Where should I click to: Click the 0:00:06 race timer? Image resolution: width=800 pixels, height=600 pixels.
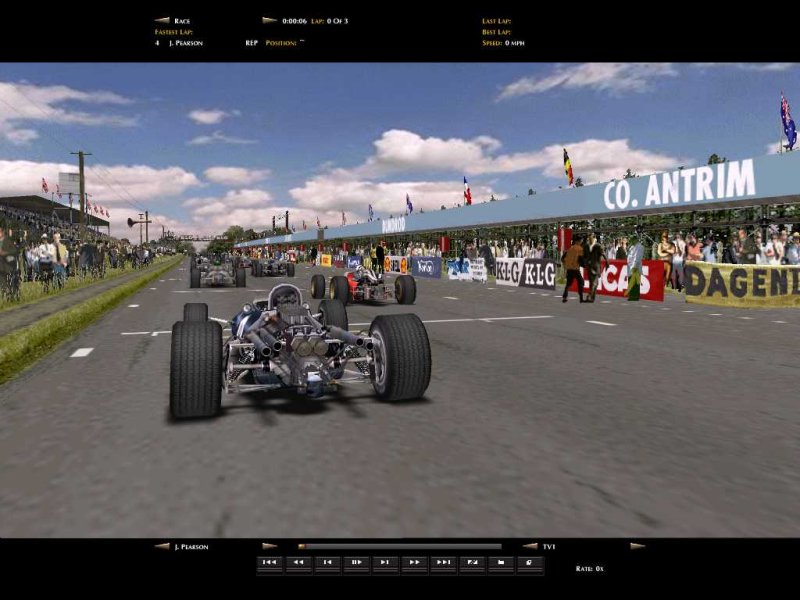coord(295,21)
